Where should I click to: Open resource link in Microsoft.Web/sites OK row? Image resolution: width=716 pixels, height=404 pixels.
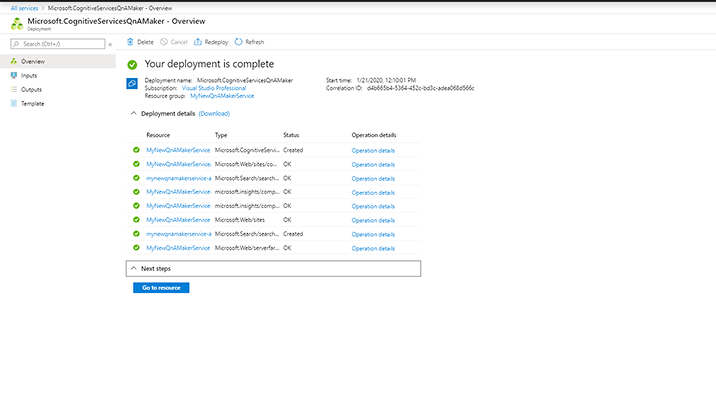pyautogui.click(x=178, y=220)
